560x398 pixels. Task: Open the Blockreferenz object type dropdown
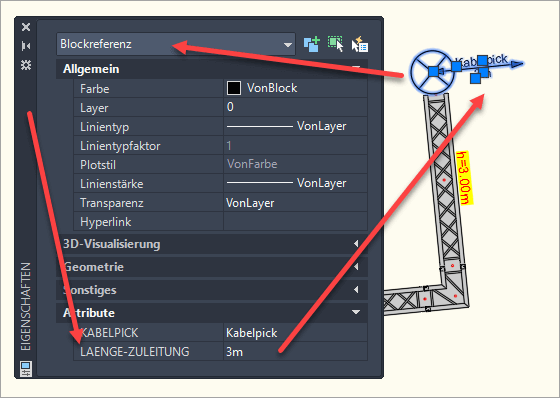176,44
